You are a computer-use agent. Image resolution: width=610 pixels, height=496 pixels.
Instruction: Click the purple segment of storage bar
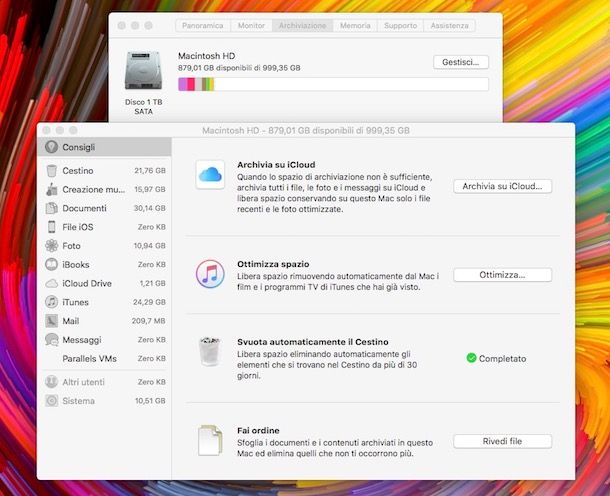pos(183,84)
